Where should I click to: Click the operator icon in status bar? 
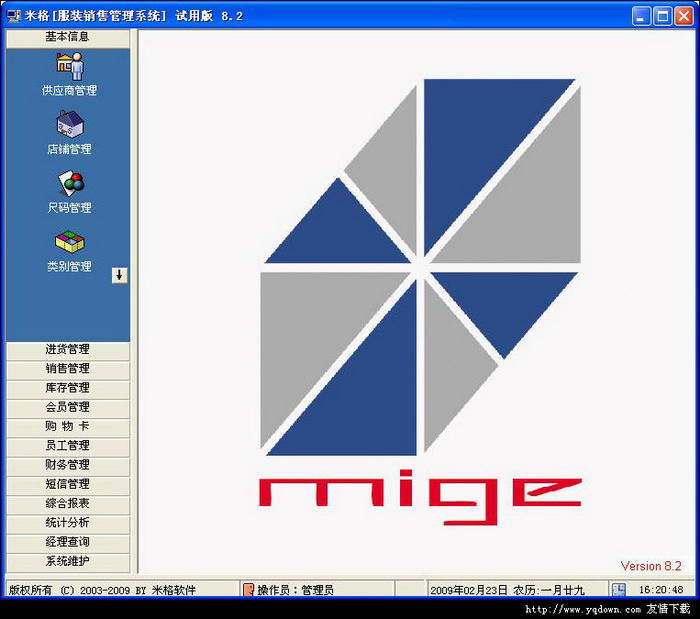click(x=249, y=590)
